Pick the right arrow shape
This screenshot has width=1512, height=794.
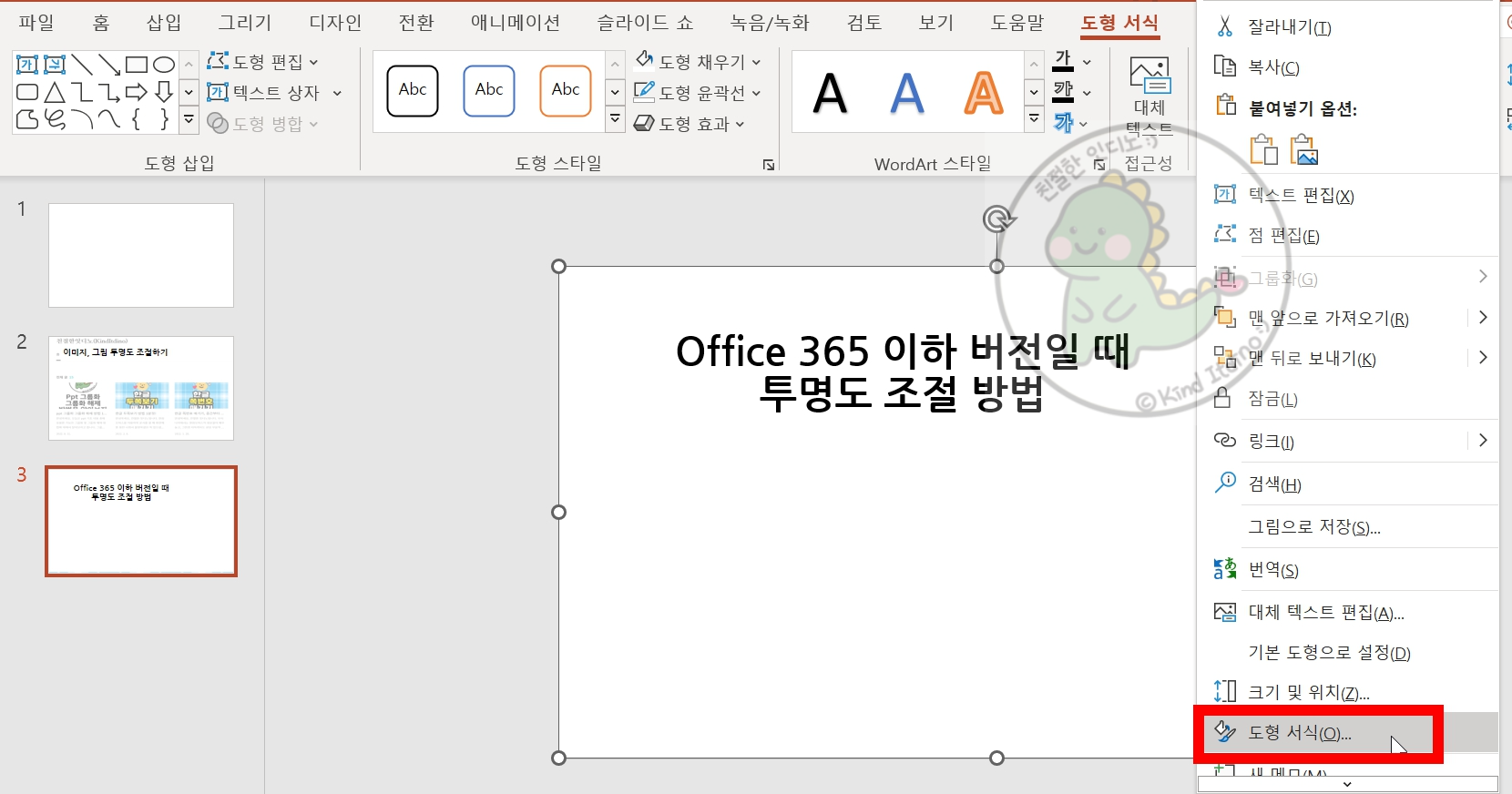coord(137,92)
